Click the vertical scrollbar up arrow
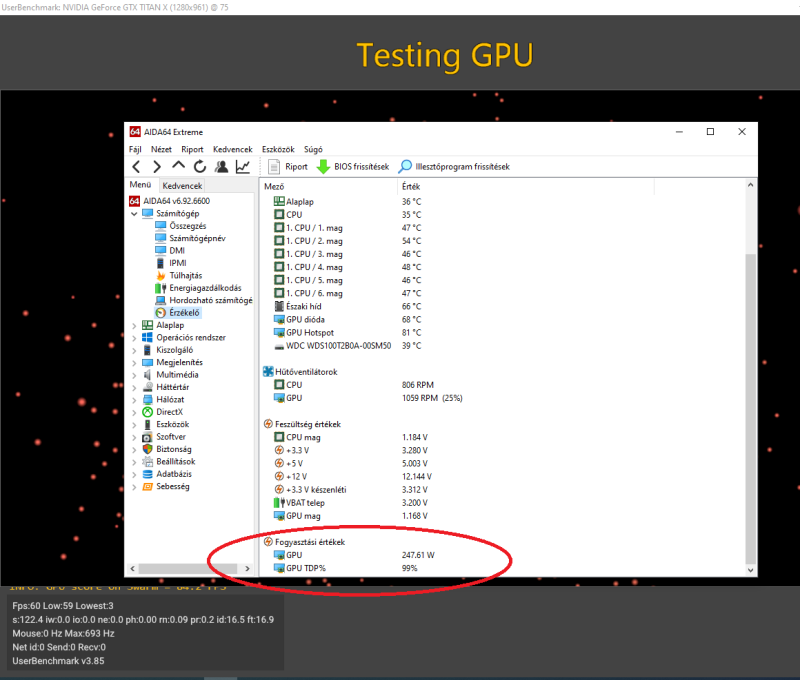This screenshot has width=800, height=680. [751, 185]
